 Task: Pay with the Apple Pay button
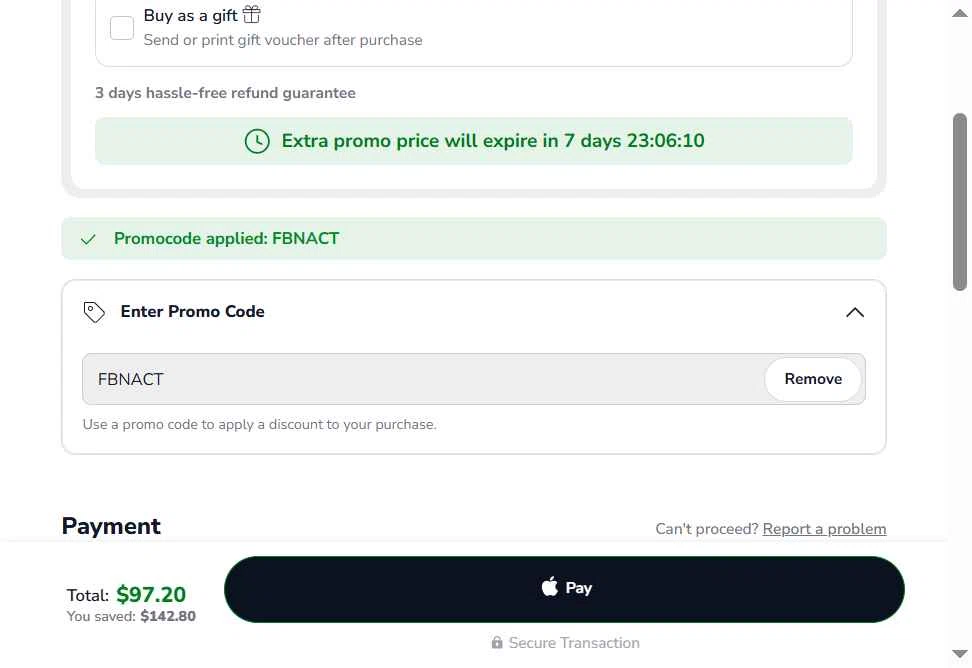tap(564, 589)
